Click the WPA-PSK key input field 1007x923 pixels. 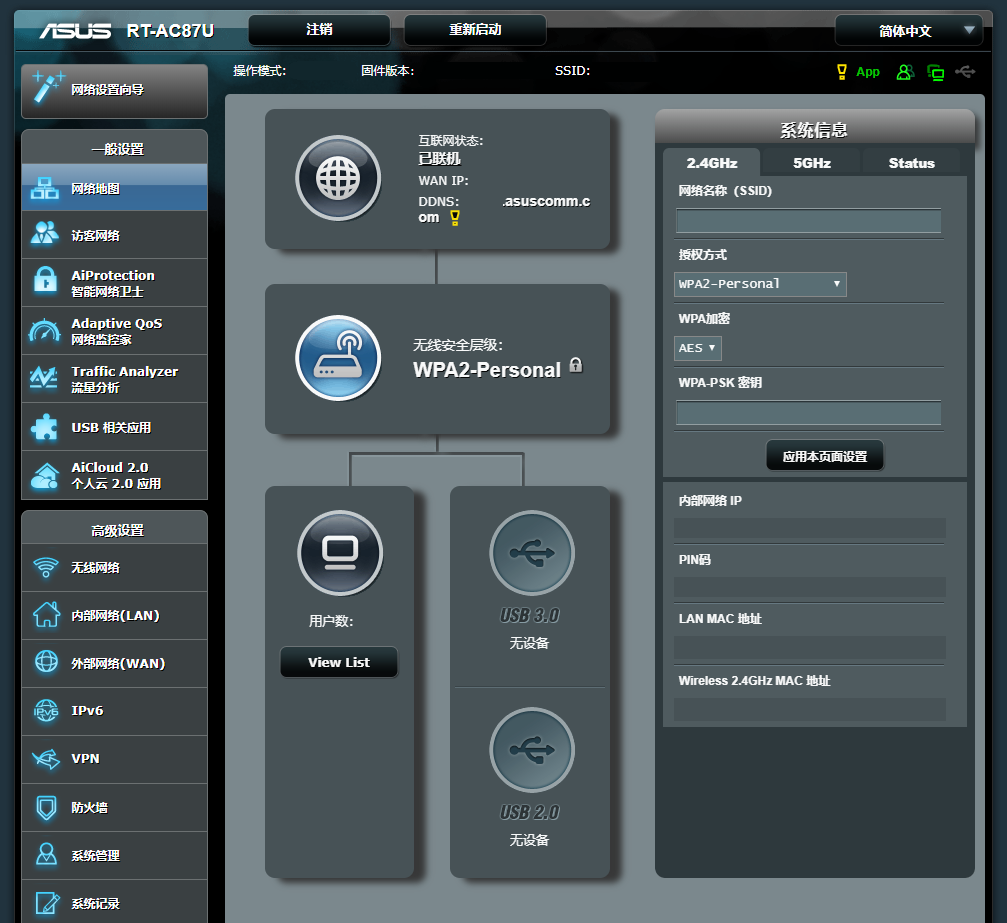point(808,413)
